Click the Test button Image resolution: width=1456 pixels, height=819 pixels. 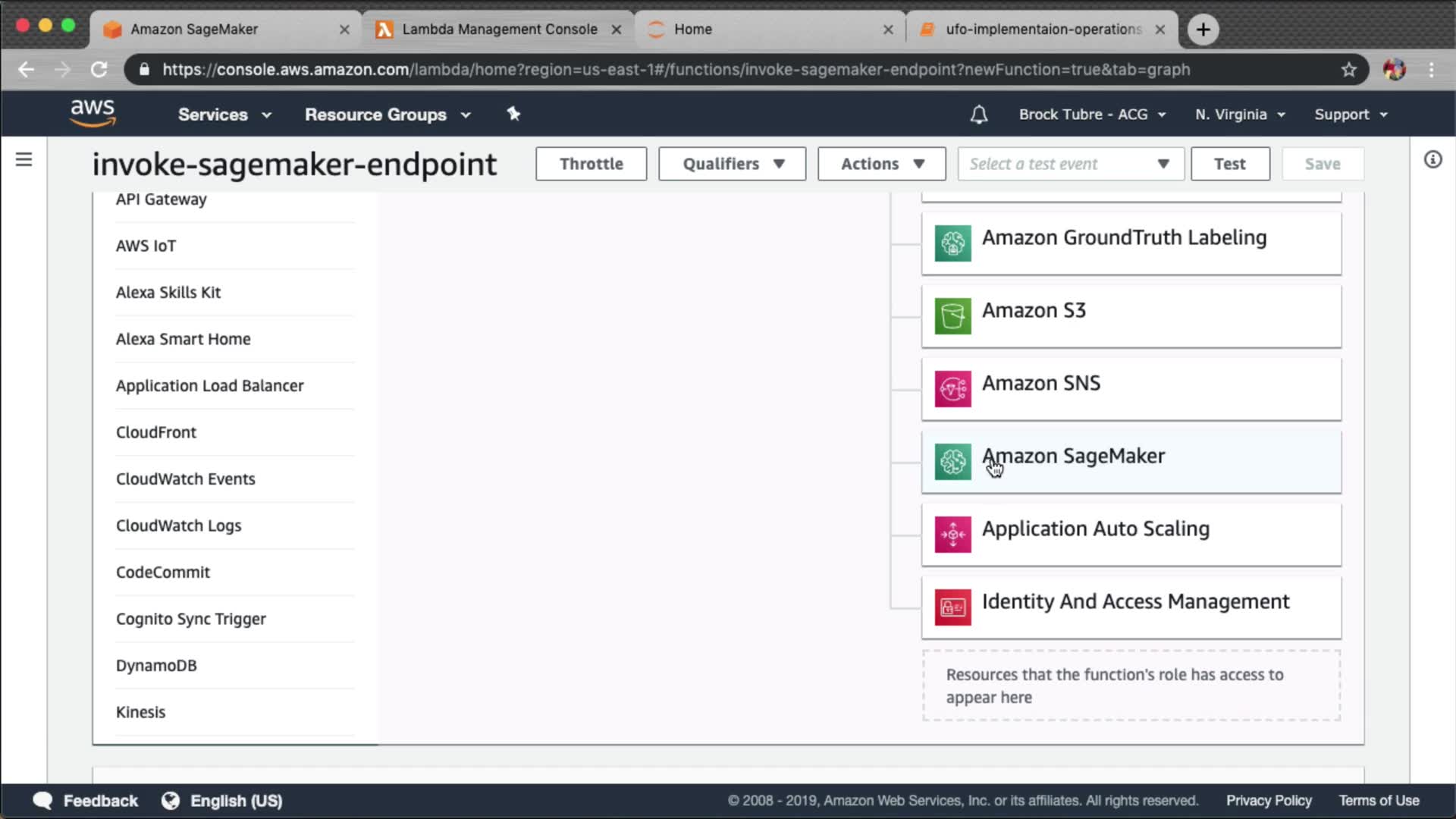point(1229,164)
